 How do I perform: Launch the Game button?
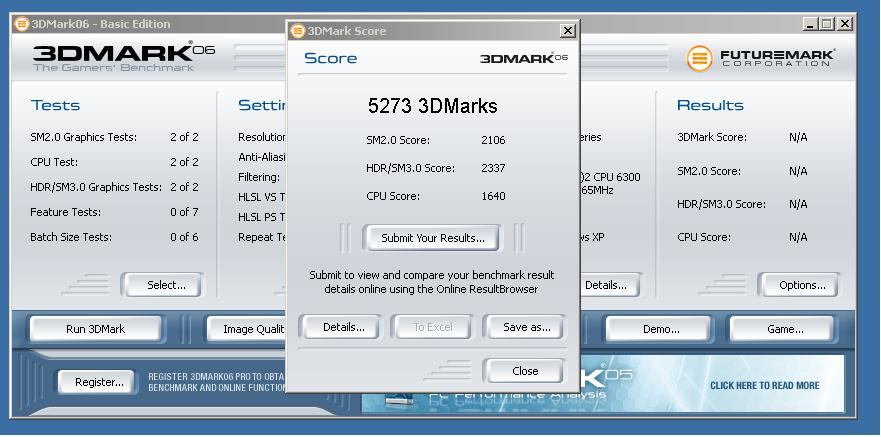pyautogui.click(x=784, y=329)
